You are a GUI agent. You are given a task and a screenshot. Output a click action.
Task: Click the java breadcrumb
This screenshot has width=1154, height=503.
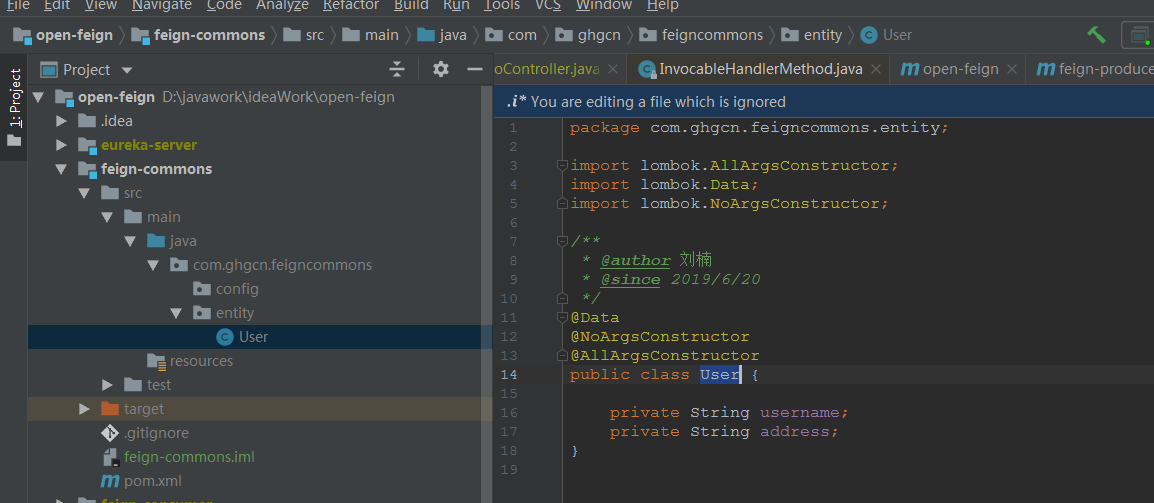442,35
